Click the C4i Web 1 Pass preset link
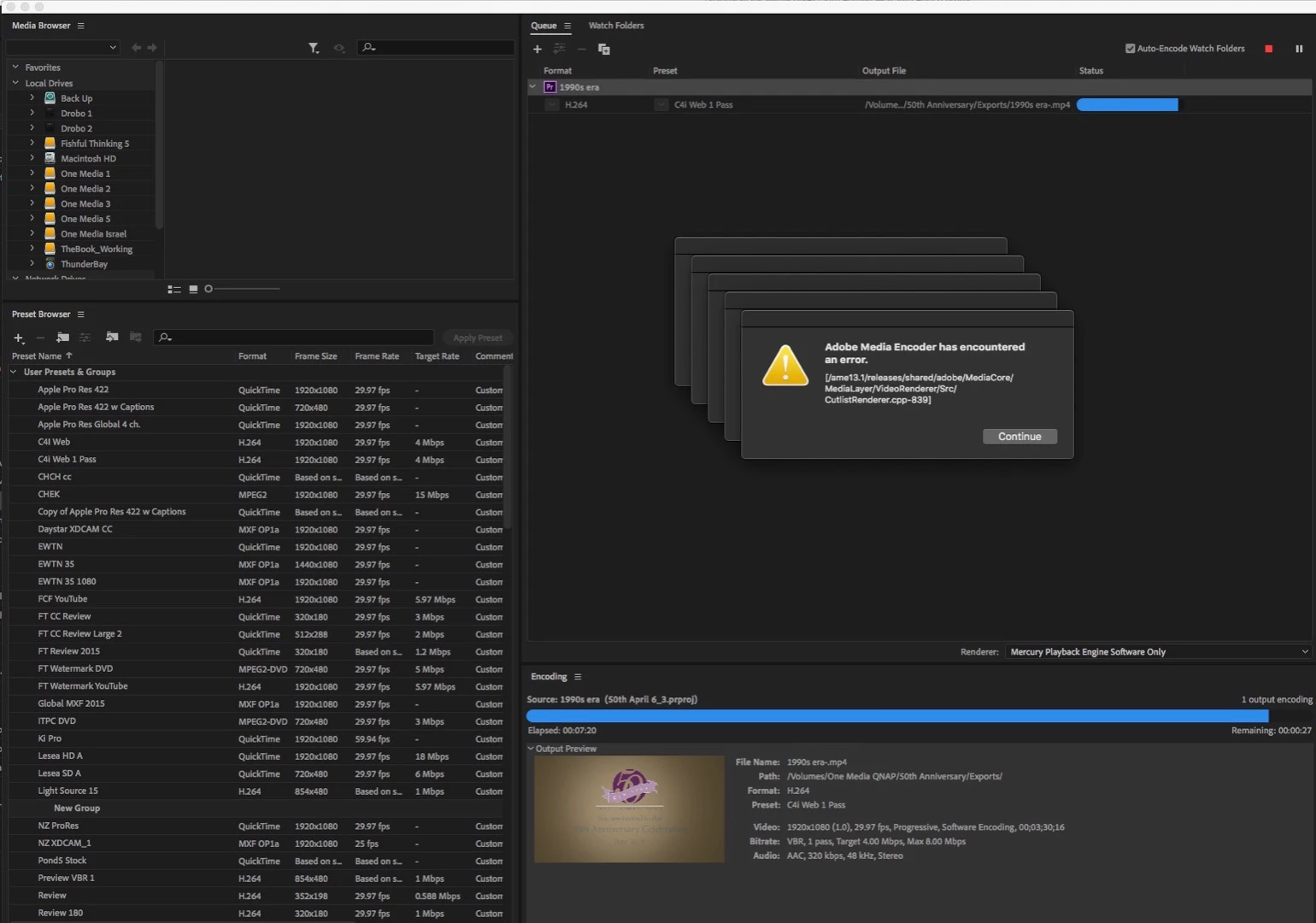The width and height of the screenshot is (1316, 923). pos(703,105)
